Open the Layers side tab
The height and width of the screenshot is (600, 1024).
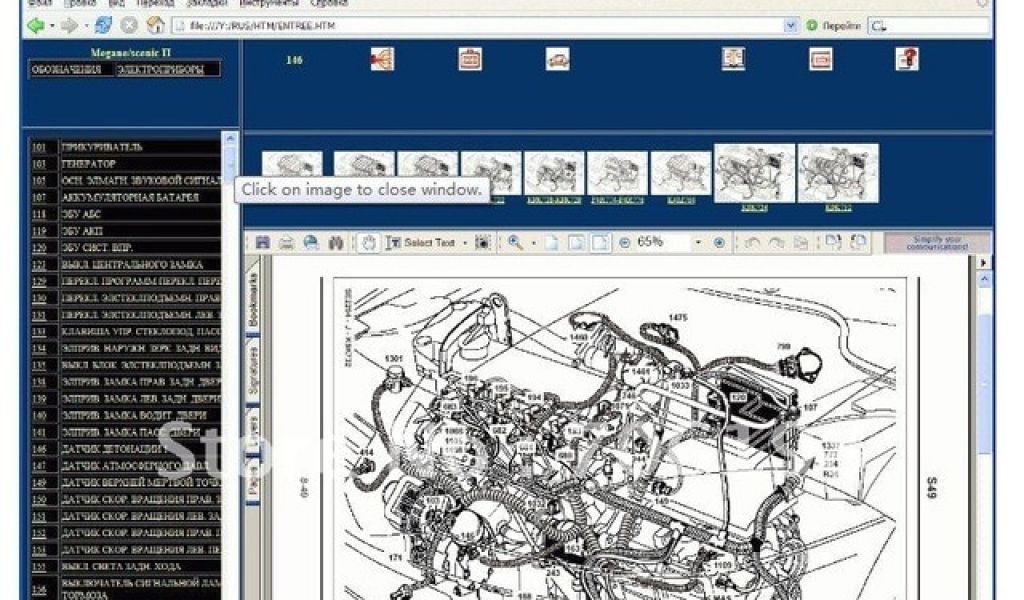253,426
